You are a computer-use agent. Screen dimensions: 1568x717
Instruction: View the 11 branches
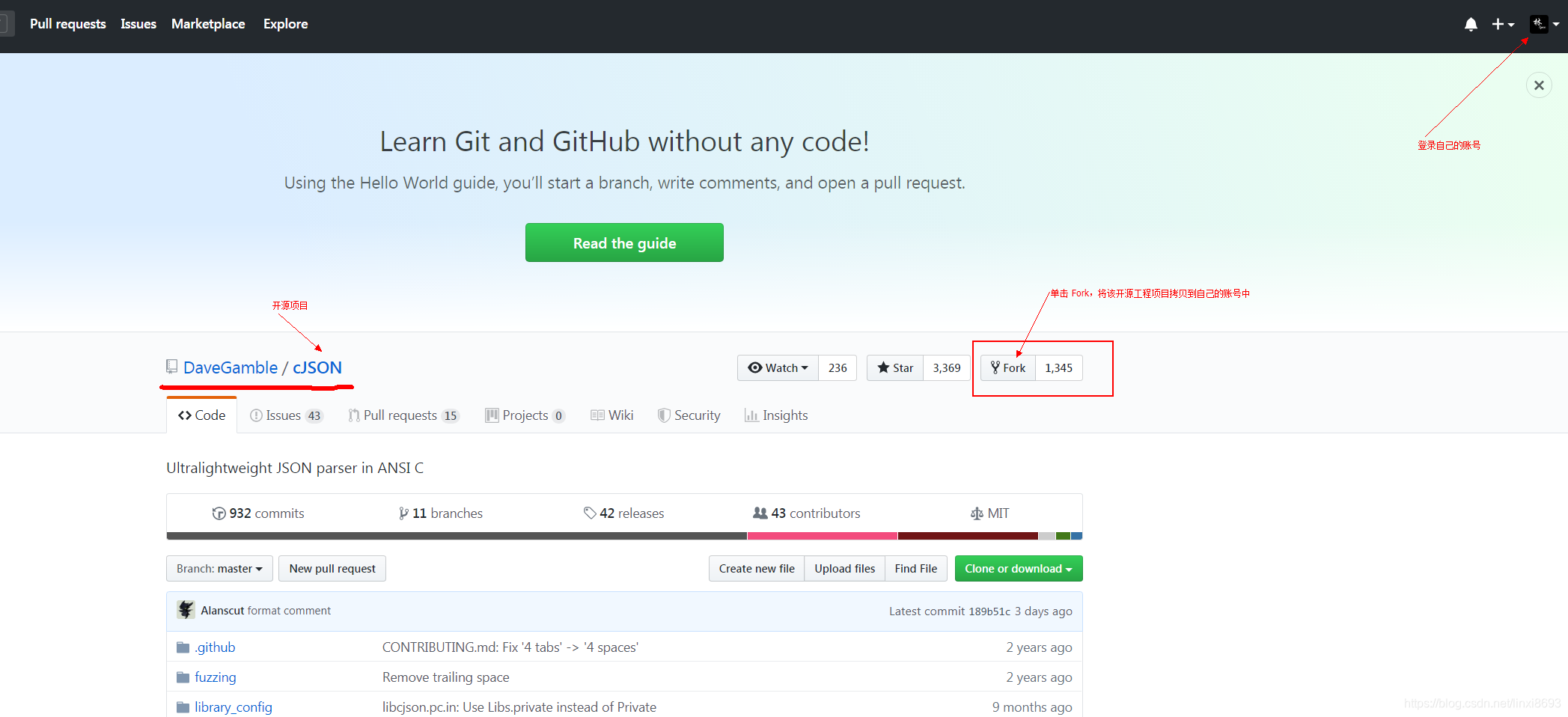(441, 513)
